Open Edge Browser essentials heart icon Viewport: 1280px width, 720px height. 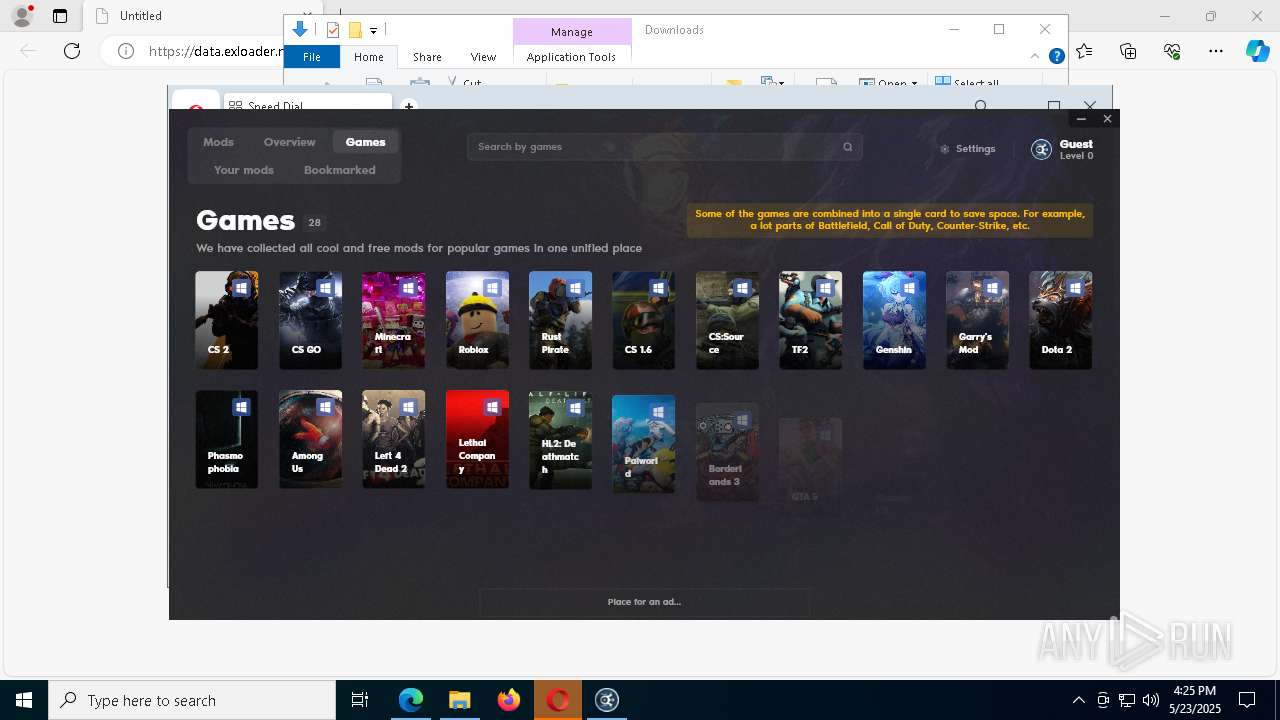[x=1172, y=51]
